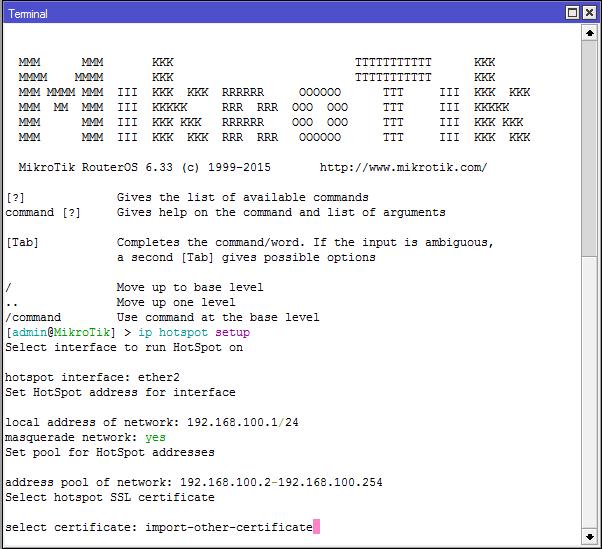Click the vertical scrollbar thumb

590,148
